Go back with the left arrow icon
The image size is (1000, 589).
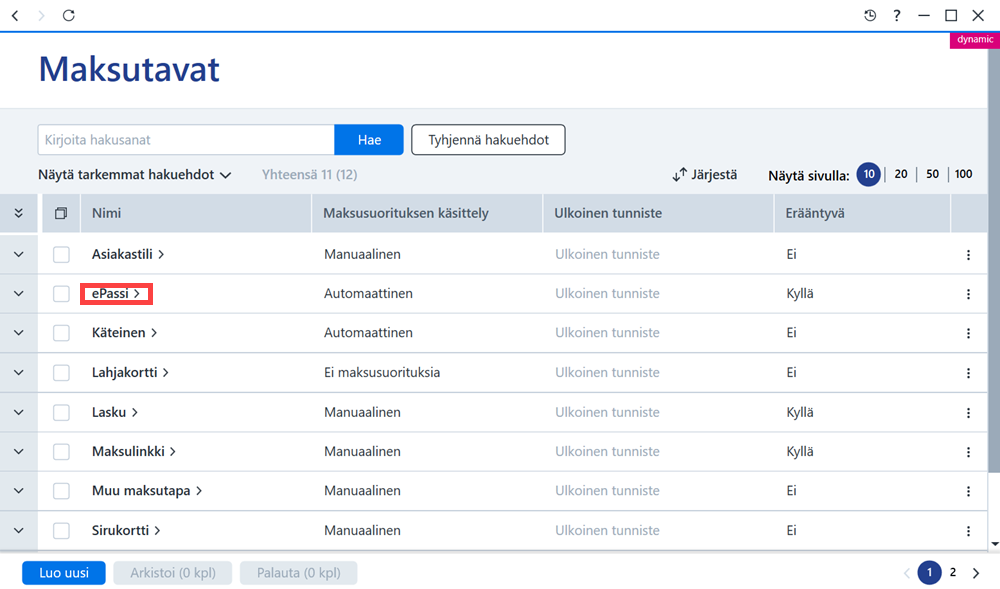coord(15,15)
